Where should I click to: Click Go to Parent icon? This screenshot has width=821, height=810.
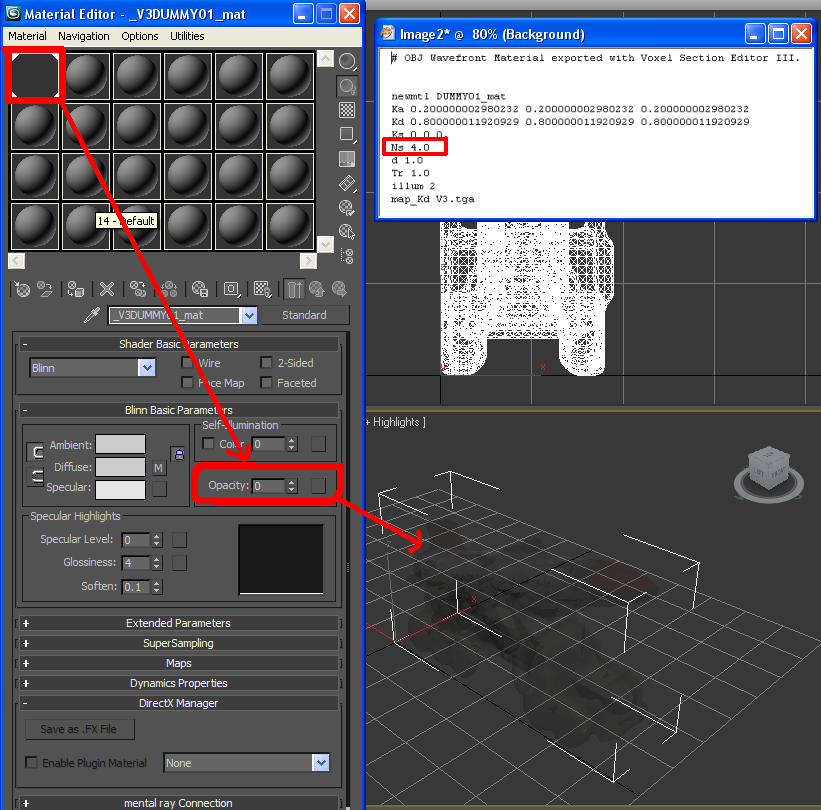[316, 289]
